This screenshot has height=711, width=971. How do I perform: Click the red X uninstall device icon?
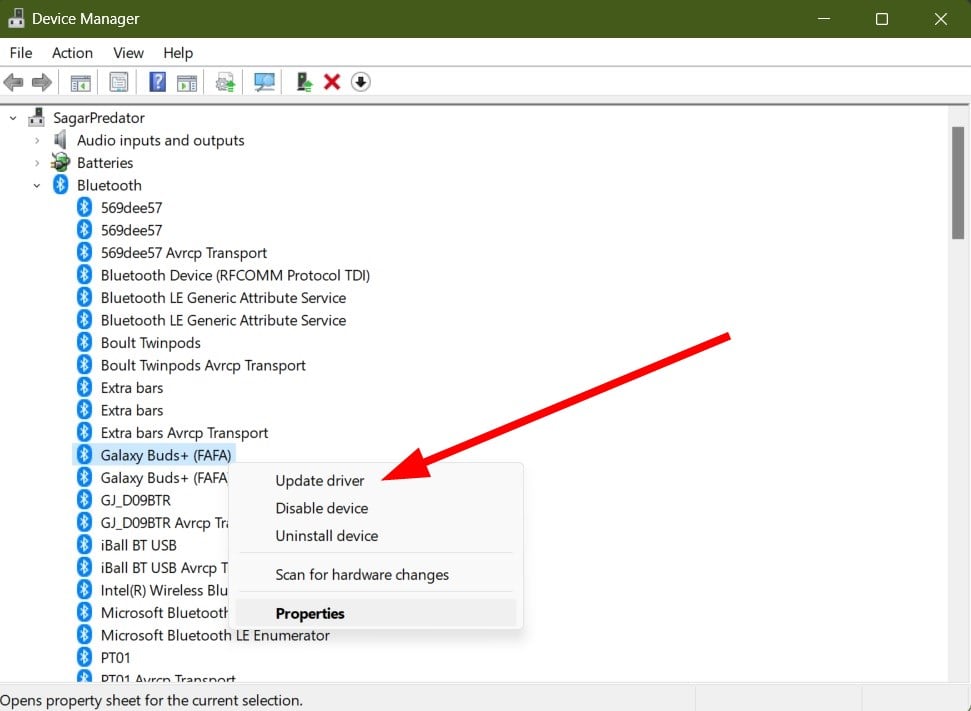(x=332, y=82)
